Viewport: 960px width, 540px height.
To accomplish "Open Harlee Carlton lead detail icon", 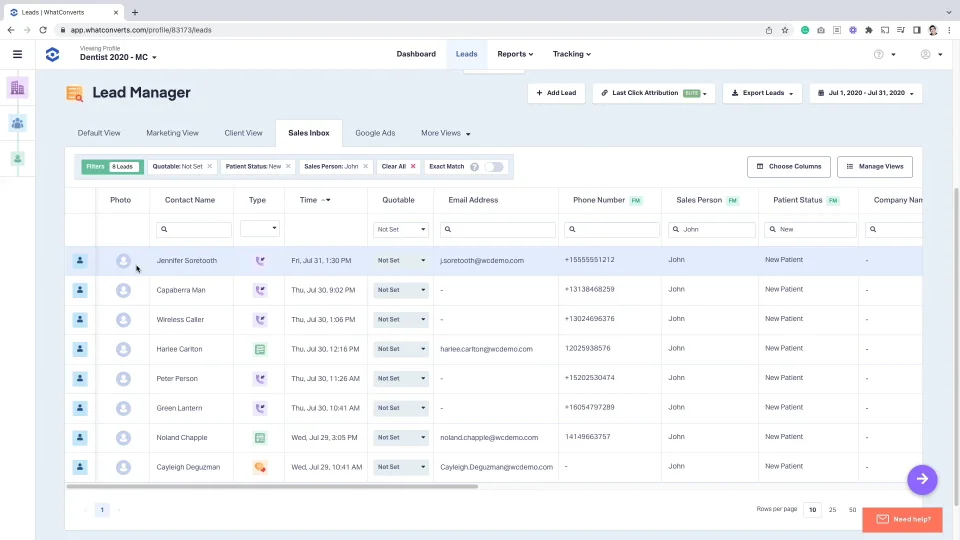I will pos(80,349).
